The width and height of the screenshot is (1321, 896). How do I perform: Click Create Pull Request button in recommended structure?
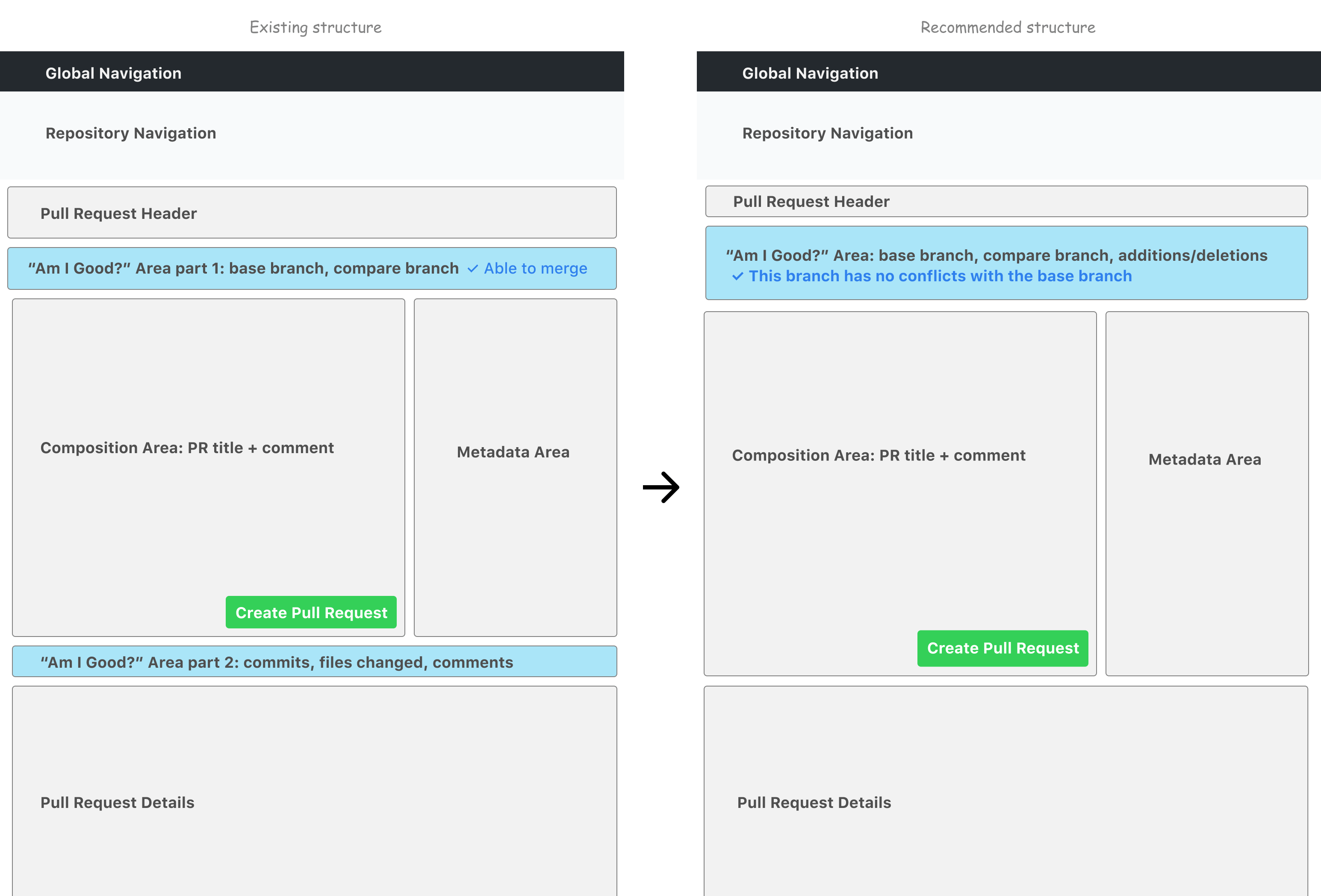1003,648
